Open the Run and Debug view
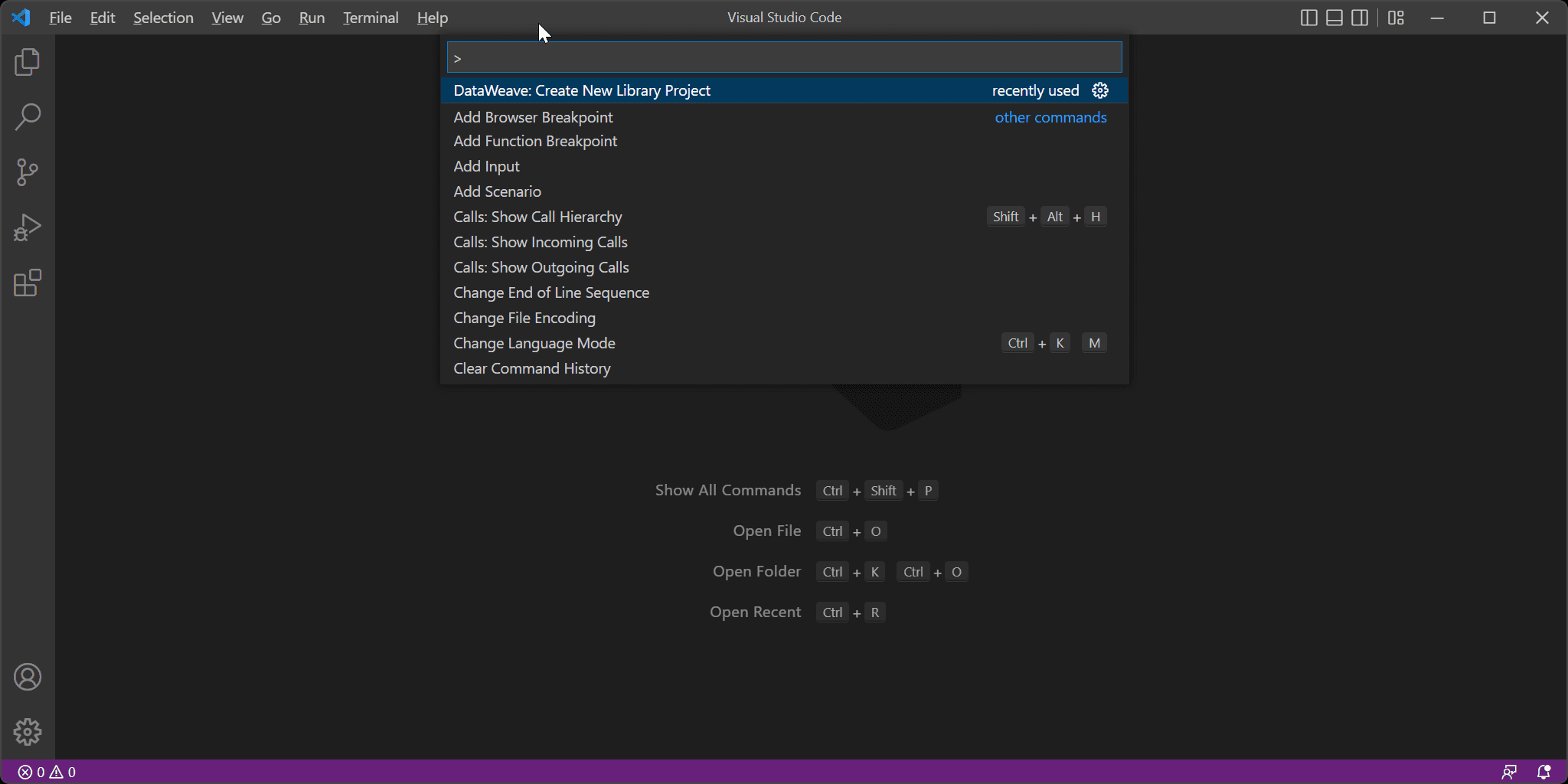The image size is (1568, 784). pos(28,227)
